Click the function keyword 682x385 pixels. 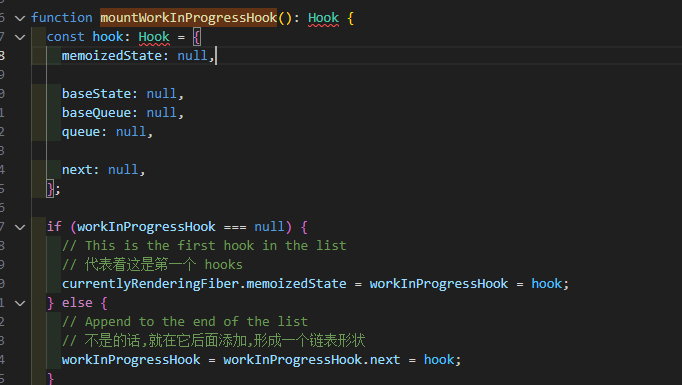[61, 18]
